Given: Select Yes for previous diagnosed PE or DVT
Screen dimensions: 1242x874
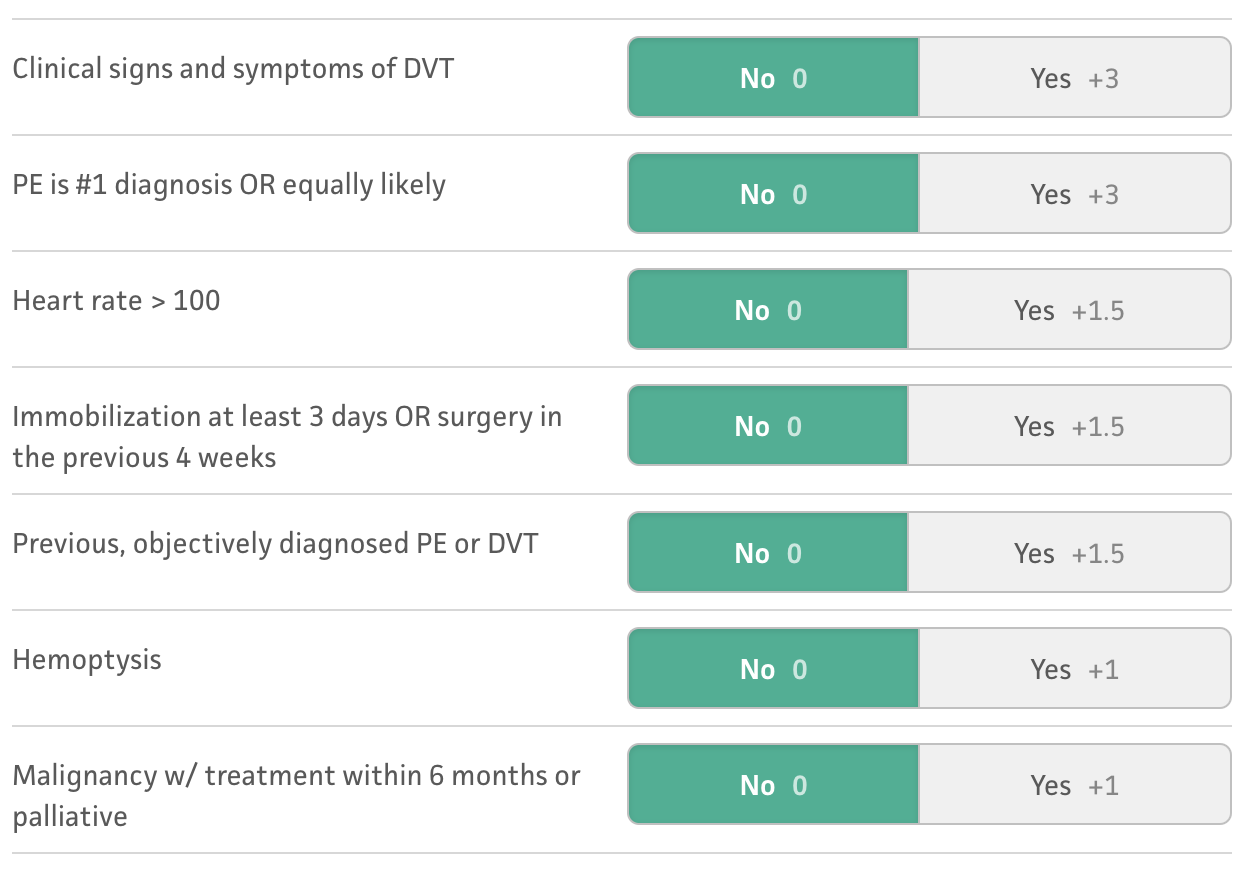Looking at the screenshot, I should tap(1068, 553).
